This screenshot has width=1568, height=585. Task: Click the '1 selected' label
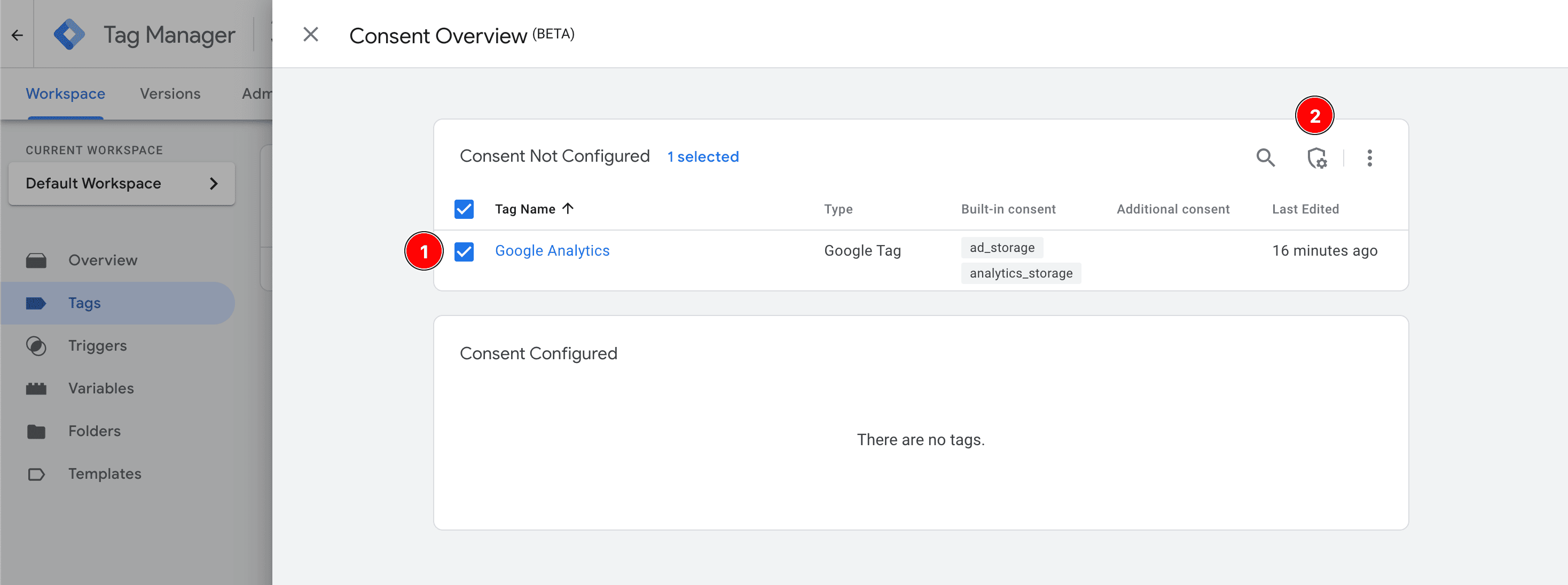[x=702, y=157]
